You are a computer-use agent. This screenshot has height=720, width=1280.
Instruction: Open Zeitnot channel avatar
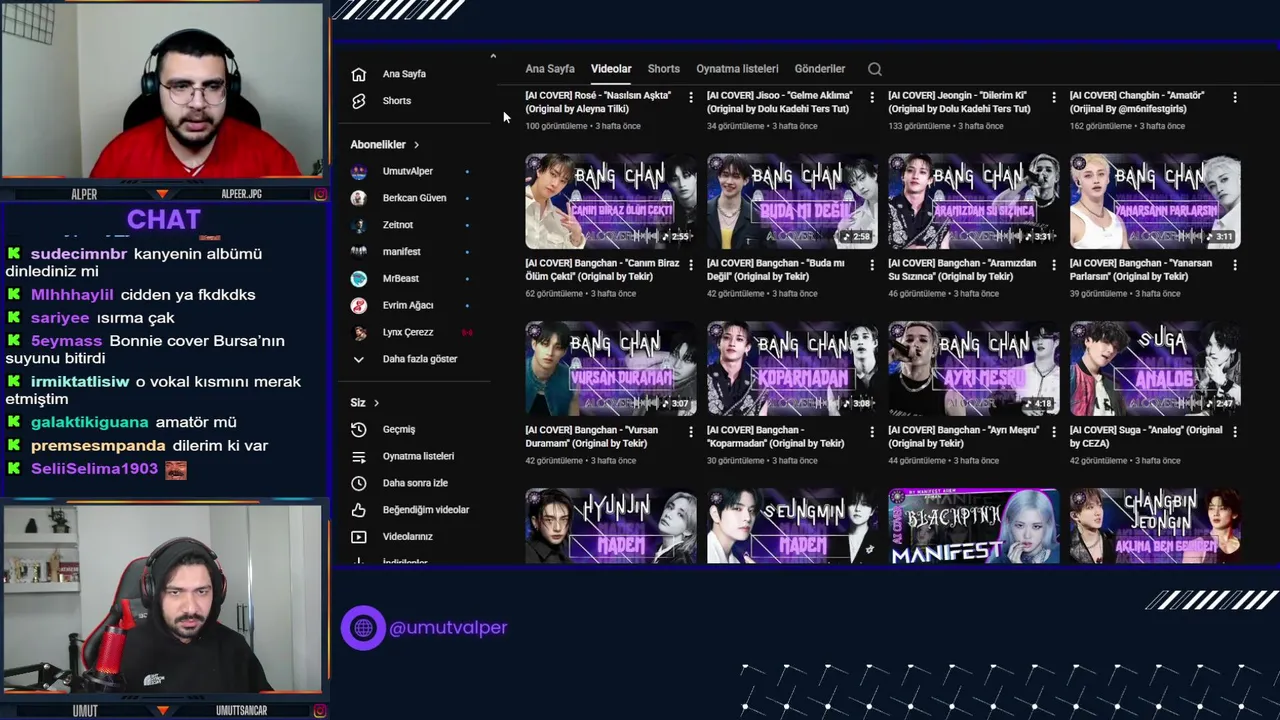[x=359, y=225]
